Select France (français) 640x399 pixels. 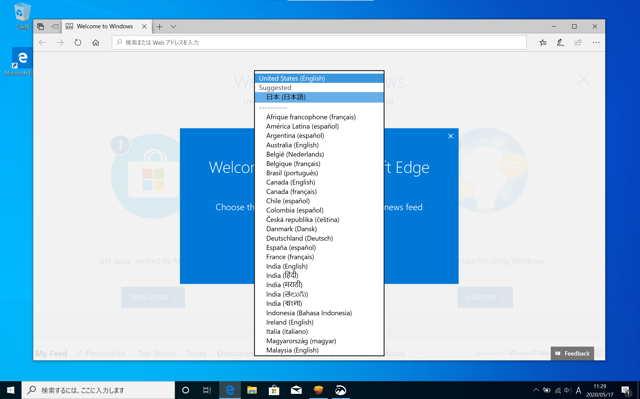point(319,257)
